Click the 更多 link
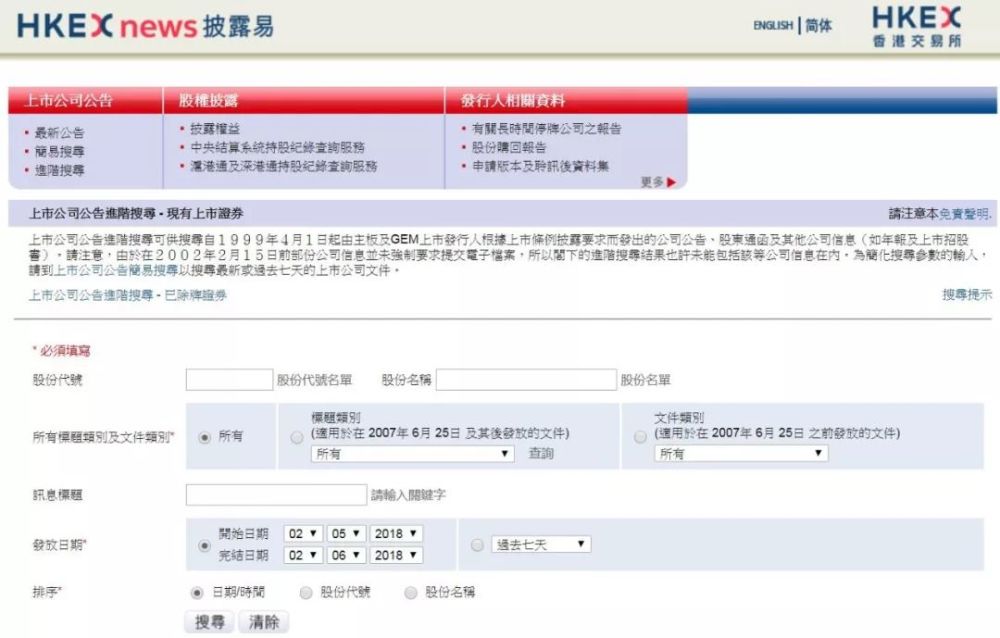The image size is (1000, 638). click(652, 182)
